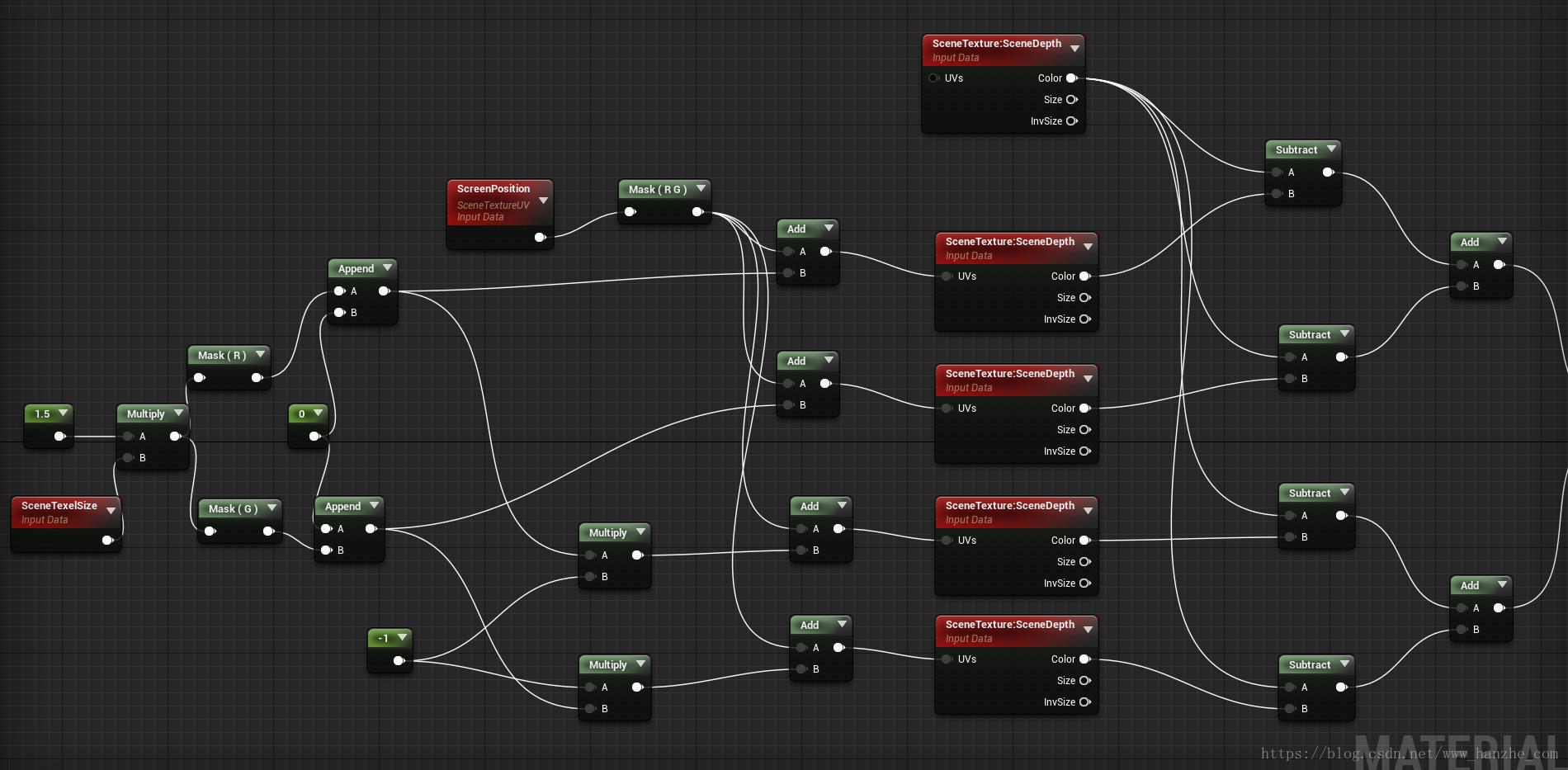Image resolution: width=1568 pixels, height=770 pixels.
Task: Select the Mask (R) node header
Action: pos(221,356)
